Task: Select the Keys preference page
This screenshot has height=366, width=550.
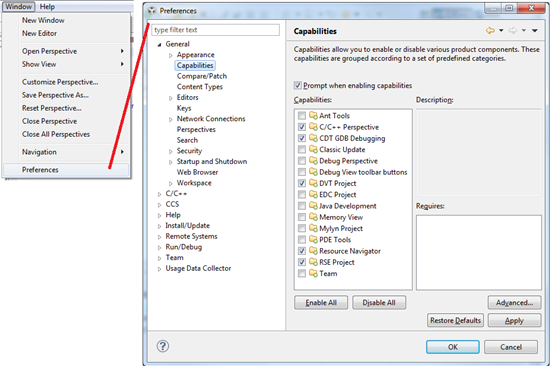Action: 184,108
